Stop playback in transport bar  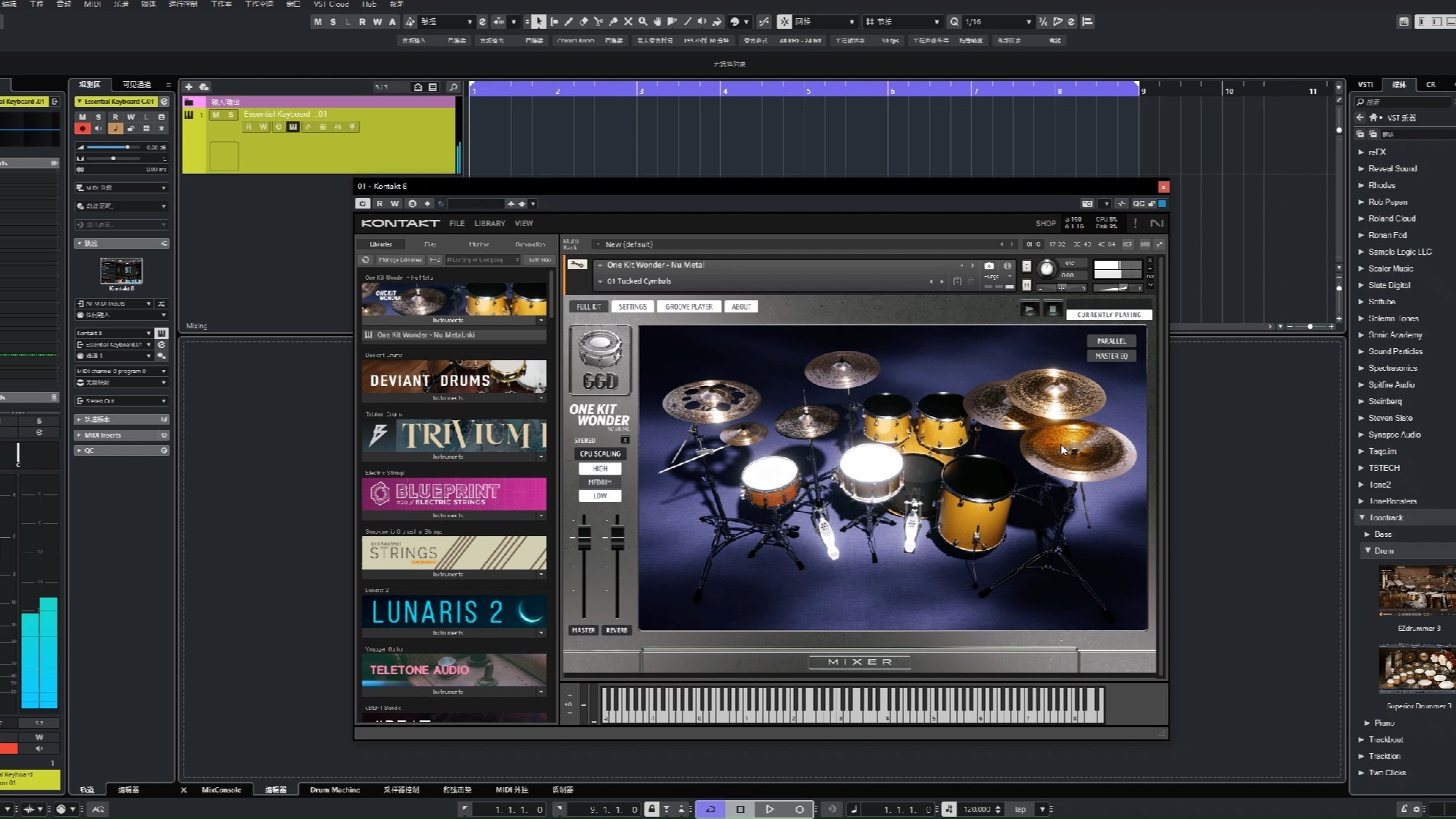coord(741,809)
